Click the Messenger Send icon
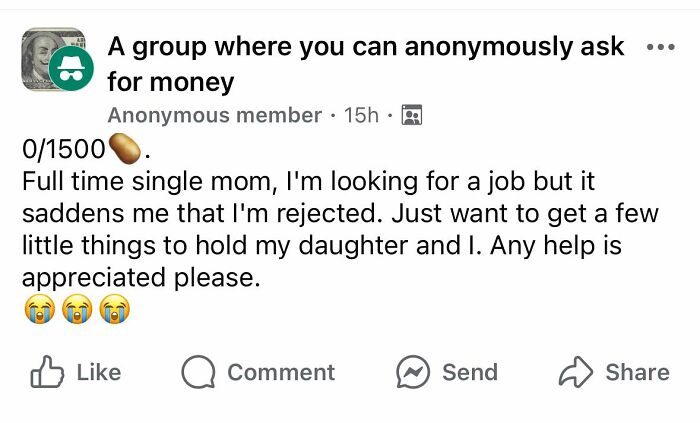Screen dimensions: 700x423 coord(413,372)
